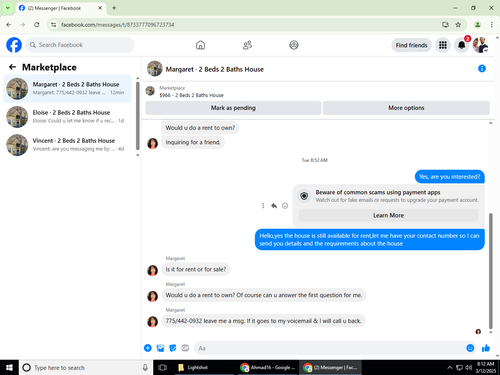
Task: Close the Messenger tab
Action: (100, 8)
